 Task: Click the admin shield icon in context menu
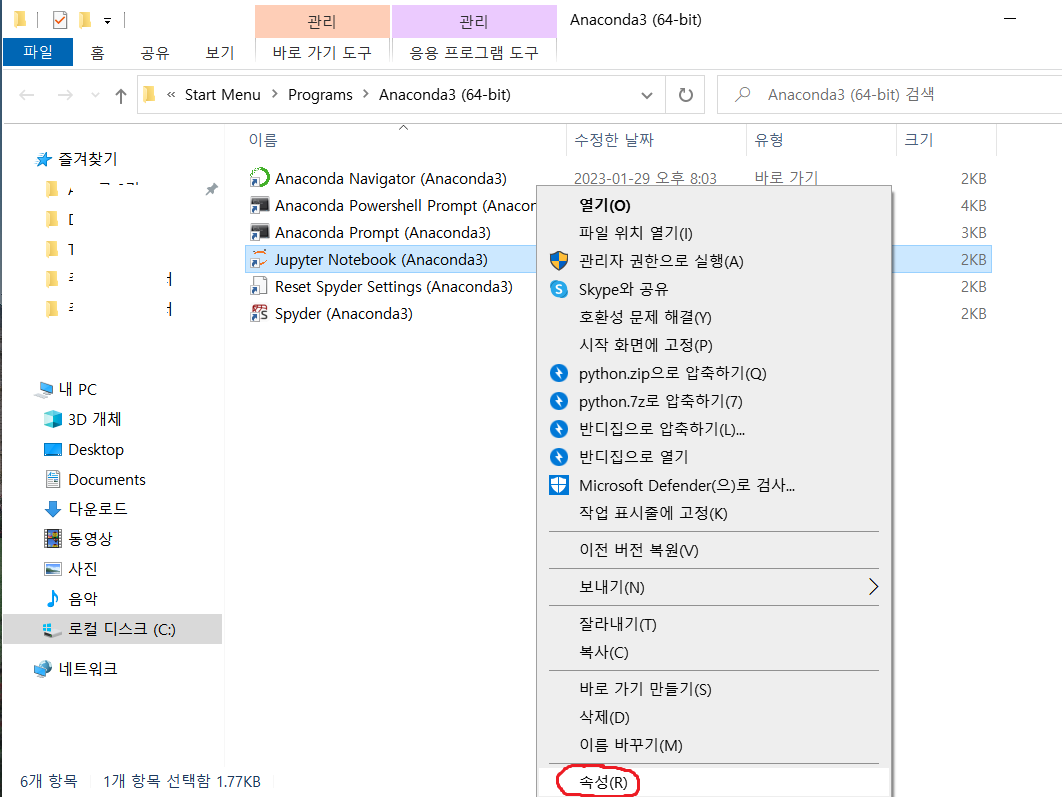tap(559, 261)
